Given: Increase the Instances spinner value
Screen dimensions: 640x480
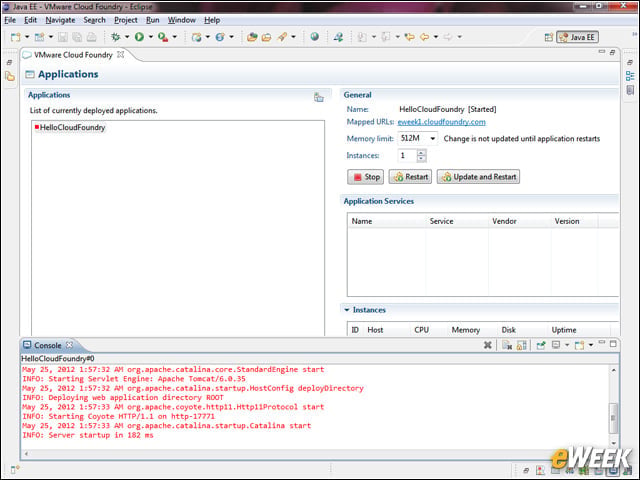Looking at the screenshot, I should point(421,152).
